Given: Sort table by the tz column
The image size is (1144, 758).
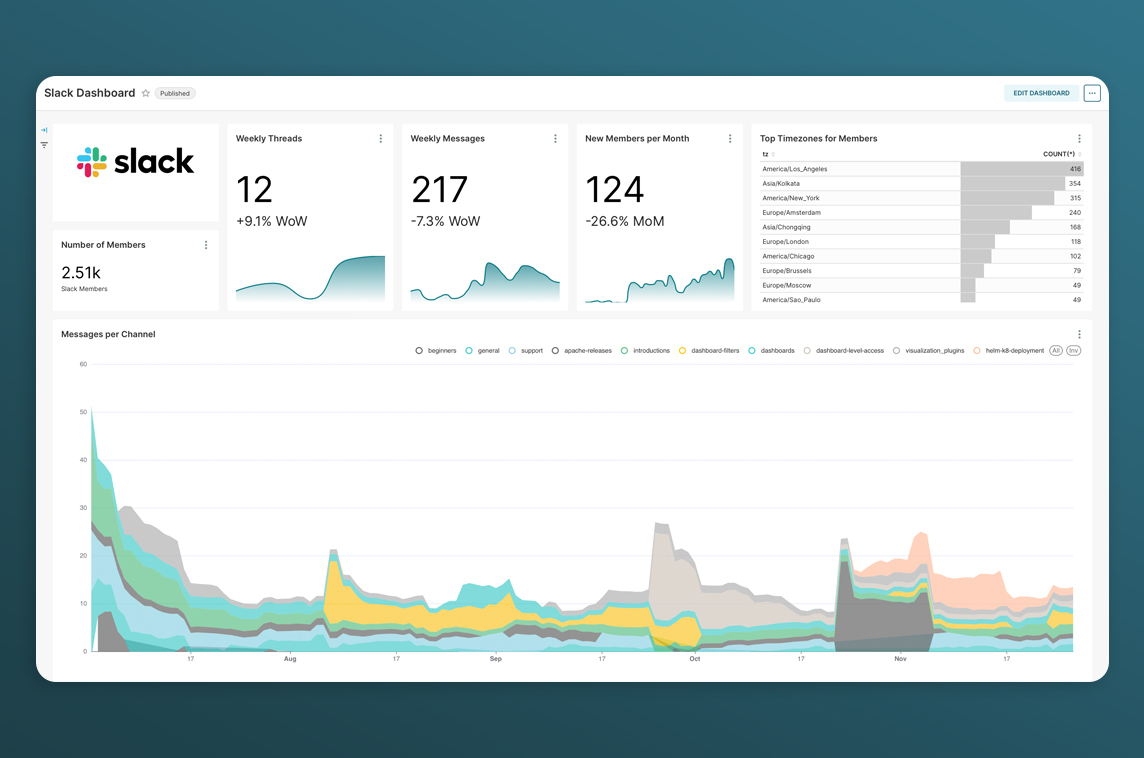Looking at the screenshot, I should pos(766,154).
